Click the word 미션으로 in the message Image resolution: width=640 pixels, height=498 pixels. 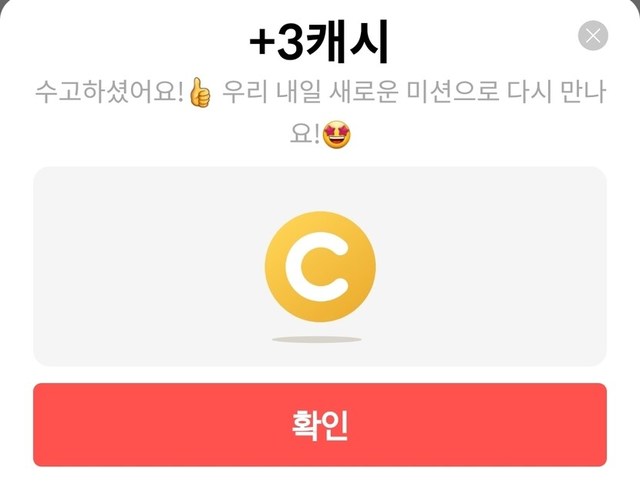pos(453,92)
